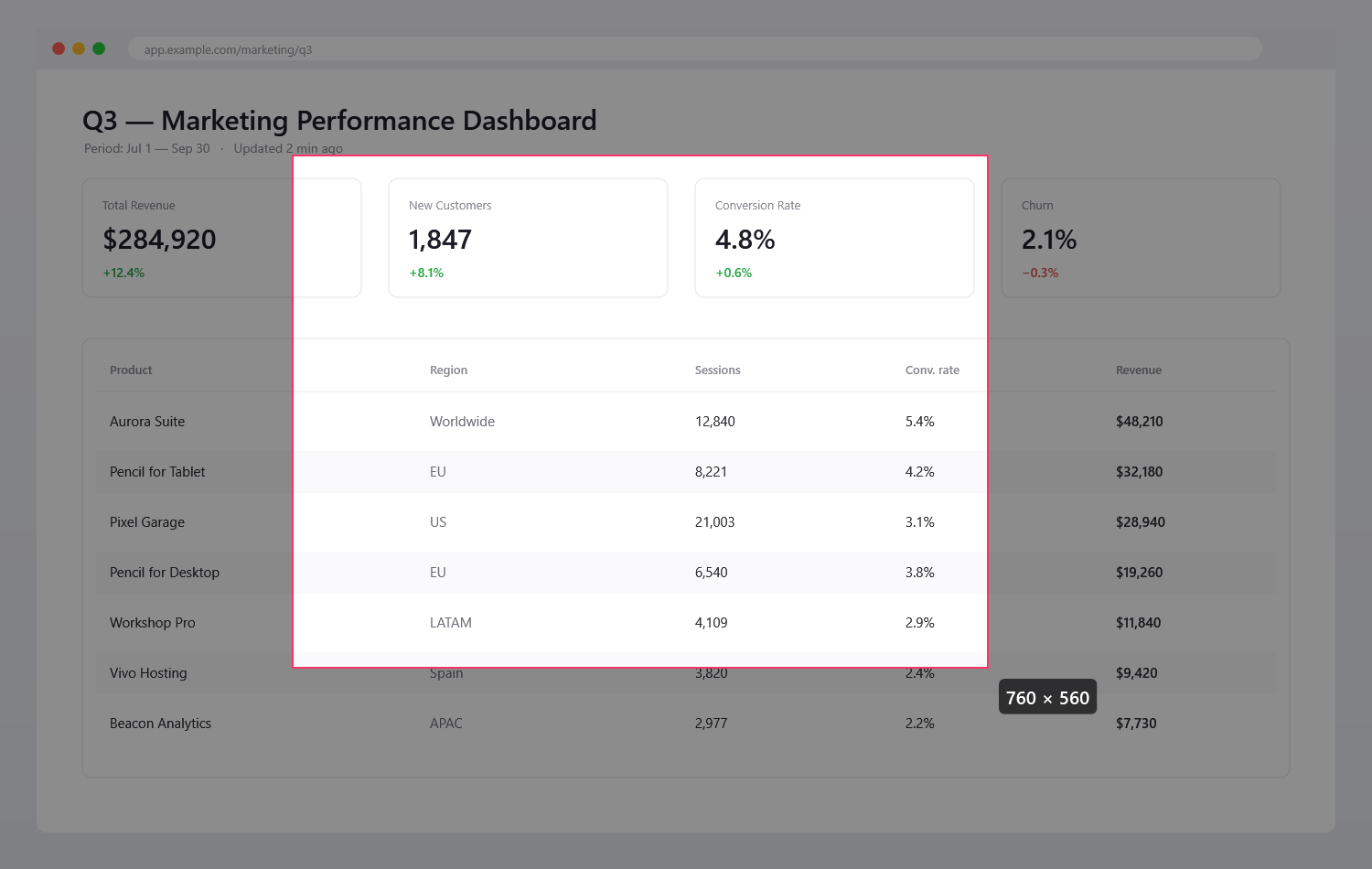This screenshot has height=869, width=1372.
Task: Click the Pixel Garage product name
Action: (x=147, y=522)
